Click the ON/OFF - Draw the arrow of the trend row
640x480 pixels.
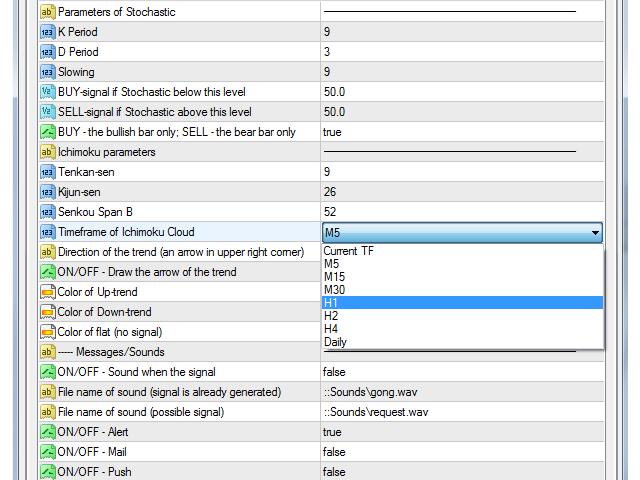(x=180, y=272)
